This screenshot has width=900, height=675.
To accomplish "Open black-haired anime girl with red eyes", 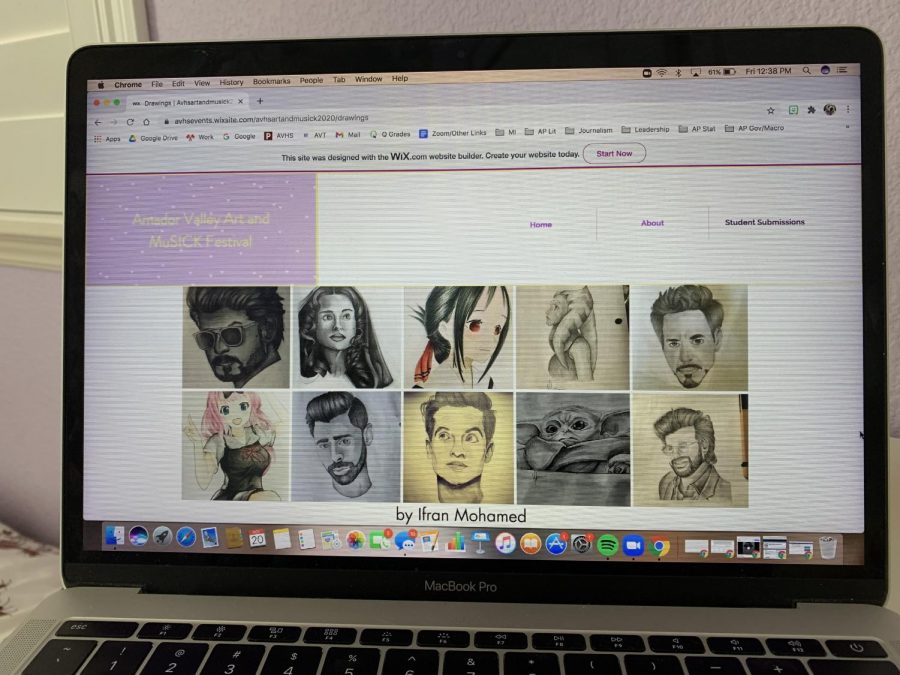I will click(459, 337).
